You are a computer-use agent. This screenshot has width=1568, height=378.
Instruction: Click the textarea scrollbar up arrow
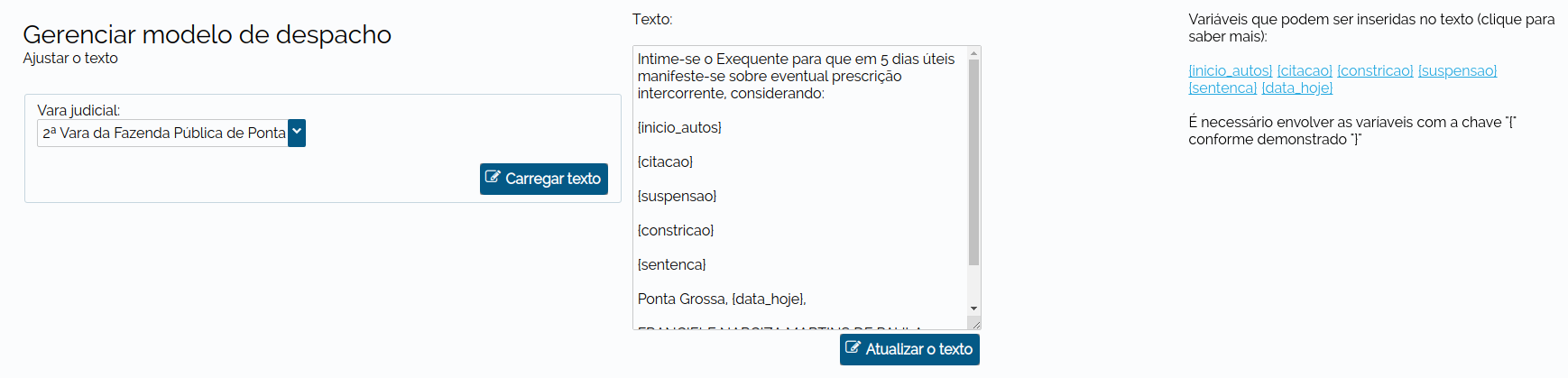(x=973, y=53)
